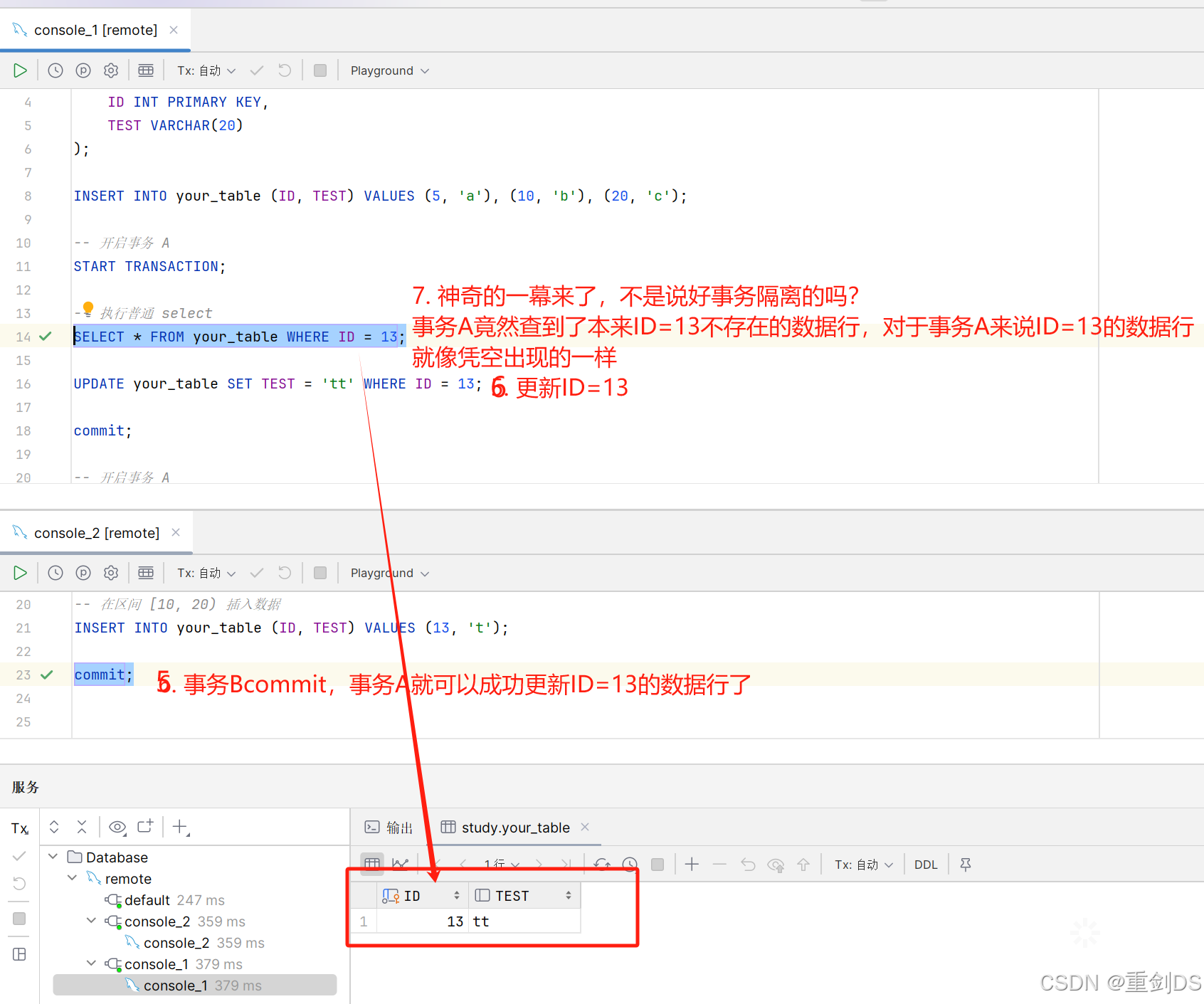Open query history in console_2 toolbar
This screenshot has width=1204, height=1004.
pos(56,573)
